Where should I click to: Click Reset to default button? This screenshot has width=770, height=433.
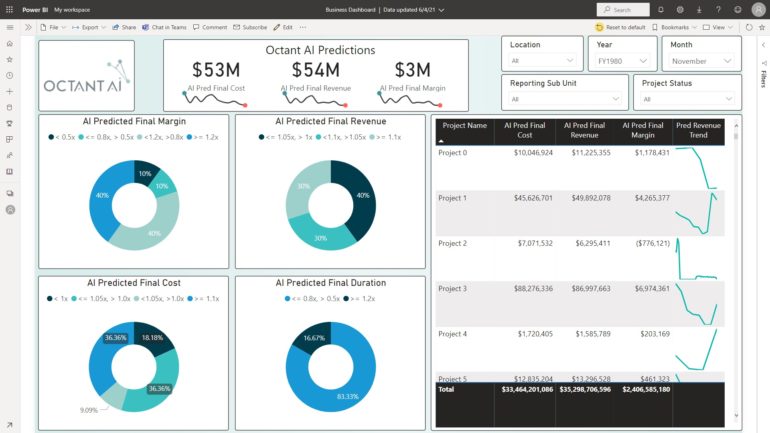620,27
